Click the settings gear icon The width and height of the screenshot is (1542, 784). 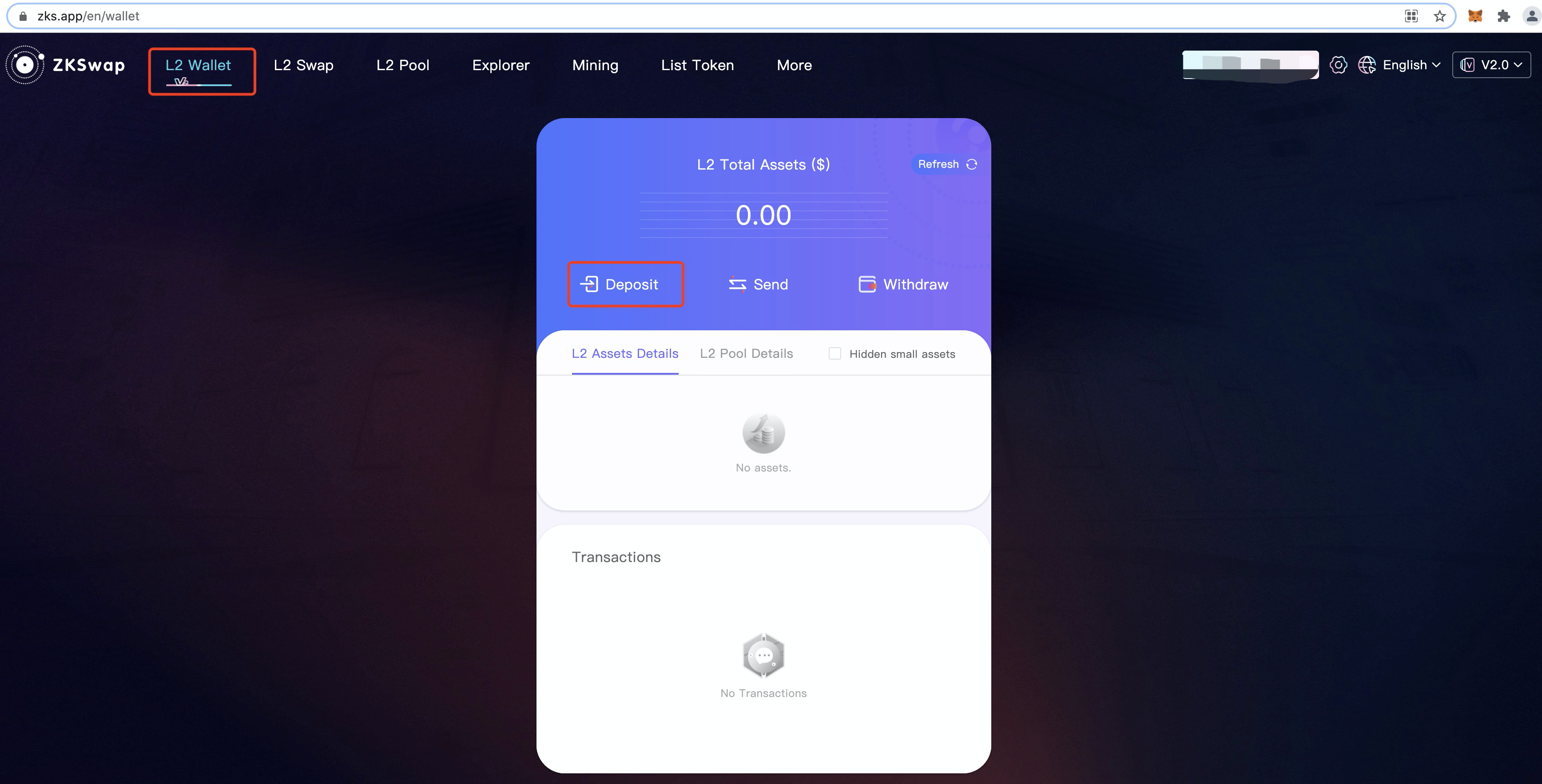(1339, 64)
